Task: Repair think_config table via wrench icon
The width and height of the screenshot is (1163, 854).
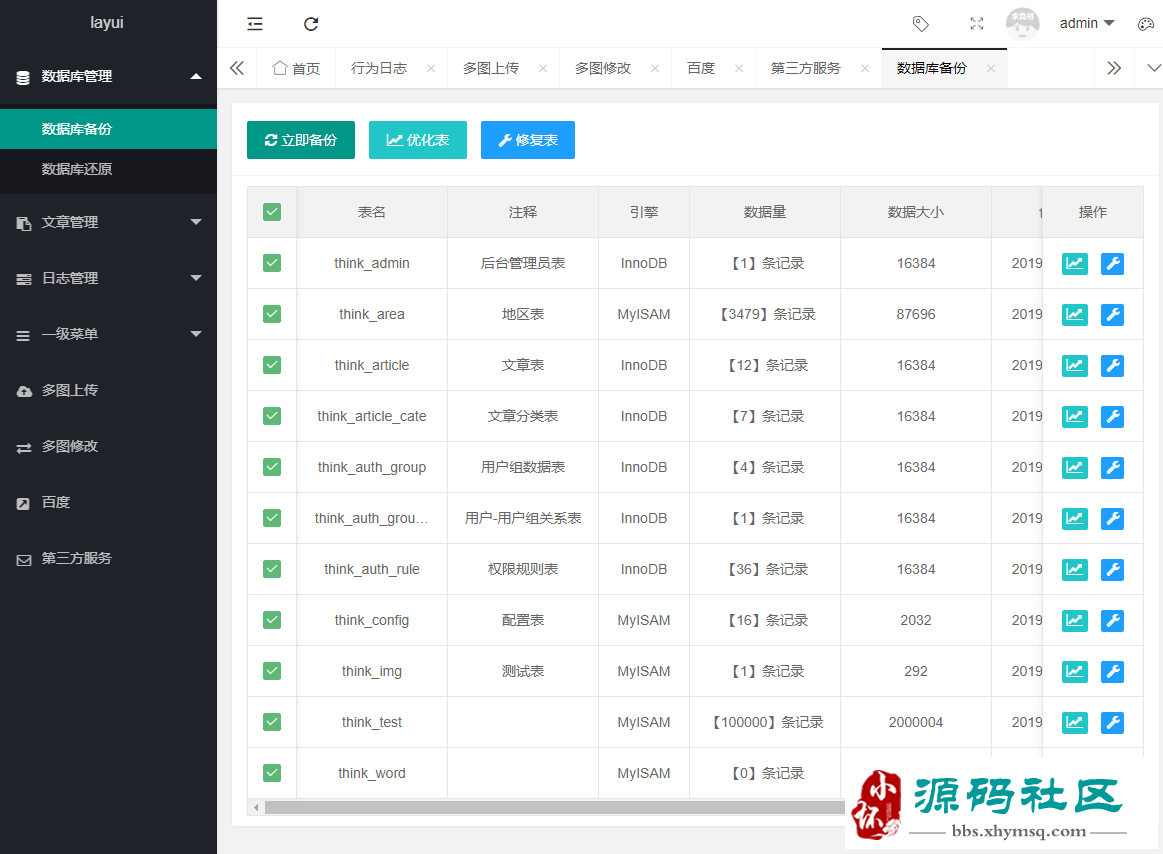Action: click(x=1113, y=620)
